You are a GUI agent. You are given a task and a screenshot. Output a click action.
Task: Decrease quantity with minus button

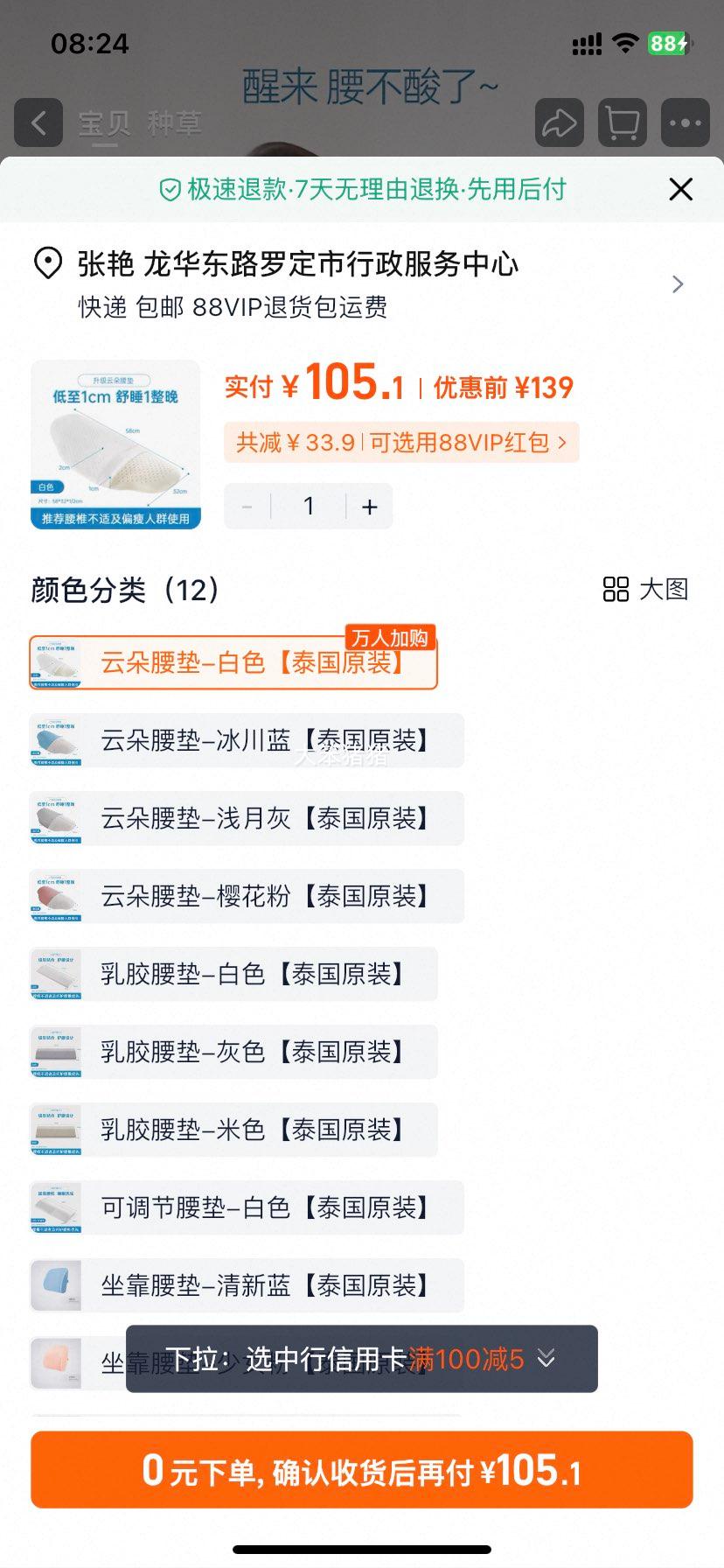[x=247, y=507]
